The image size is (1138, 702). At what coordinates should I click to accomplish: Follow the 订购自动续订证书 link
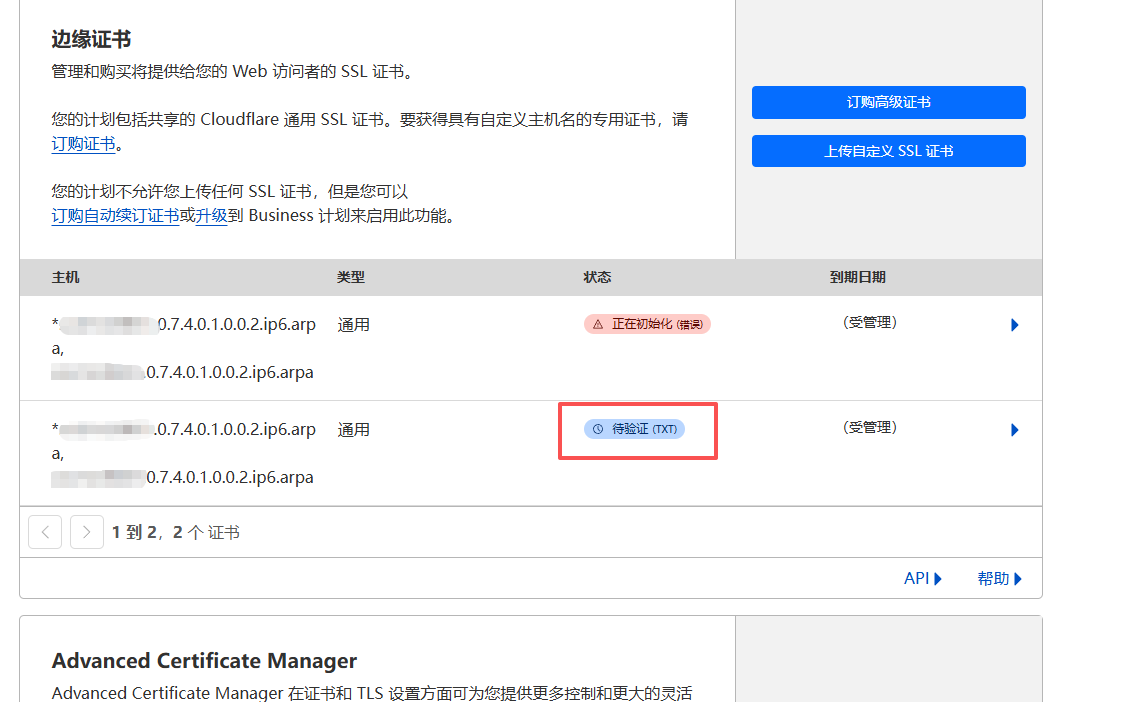point(115,215)
